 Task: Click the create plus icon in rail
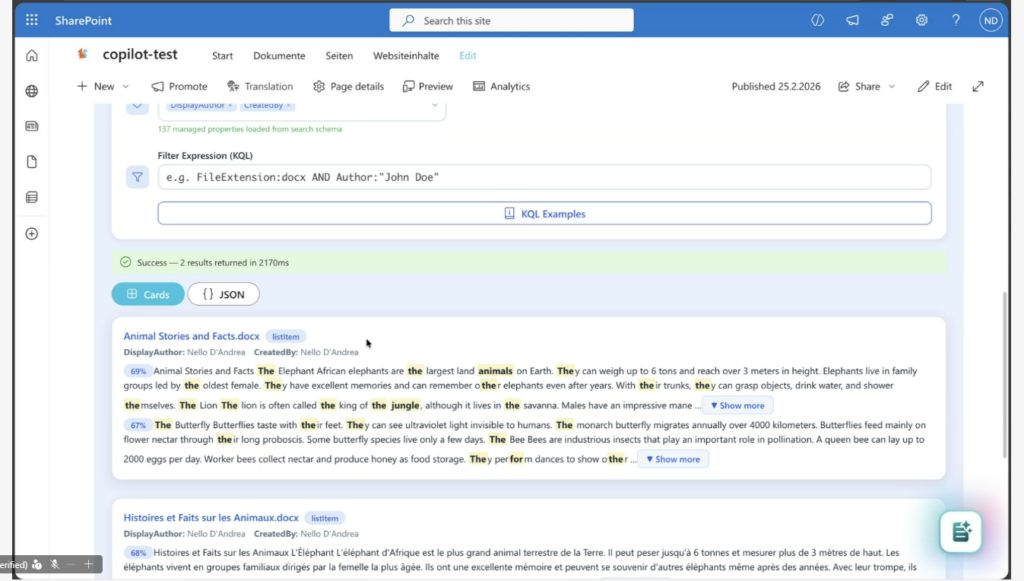click(31, 234)
